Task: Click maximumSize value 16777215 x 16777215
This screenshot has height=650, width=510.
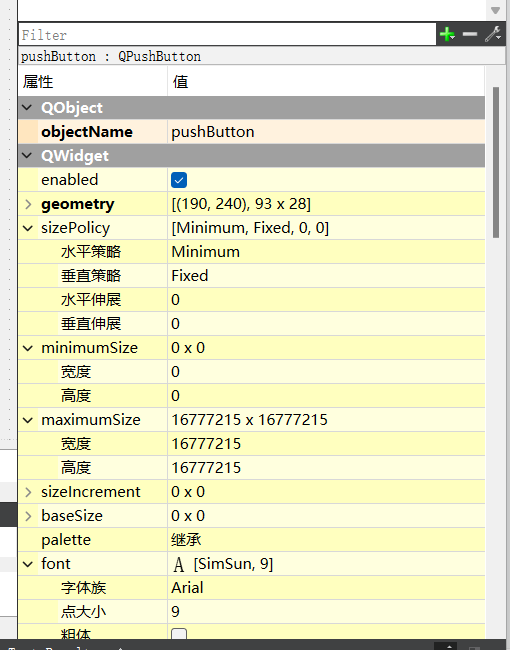Action: [326, 420]
